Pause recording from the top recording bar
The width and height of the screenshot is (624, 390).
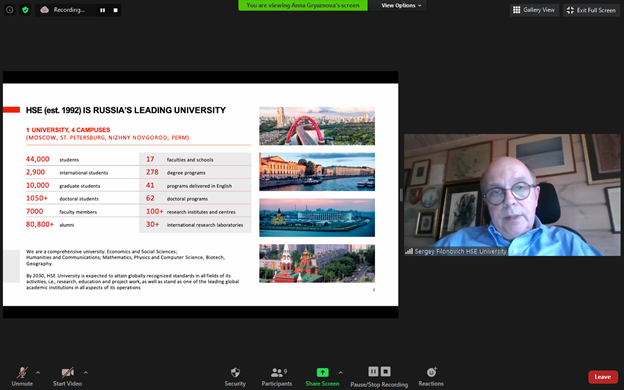click(x=103, y=10)
